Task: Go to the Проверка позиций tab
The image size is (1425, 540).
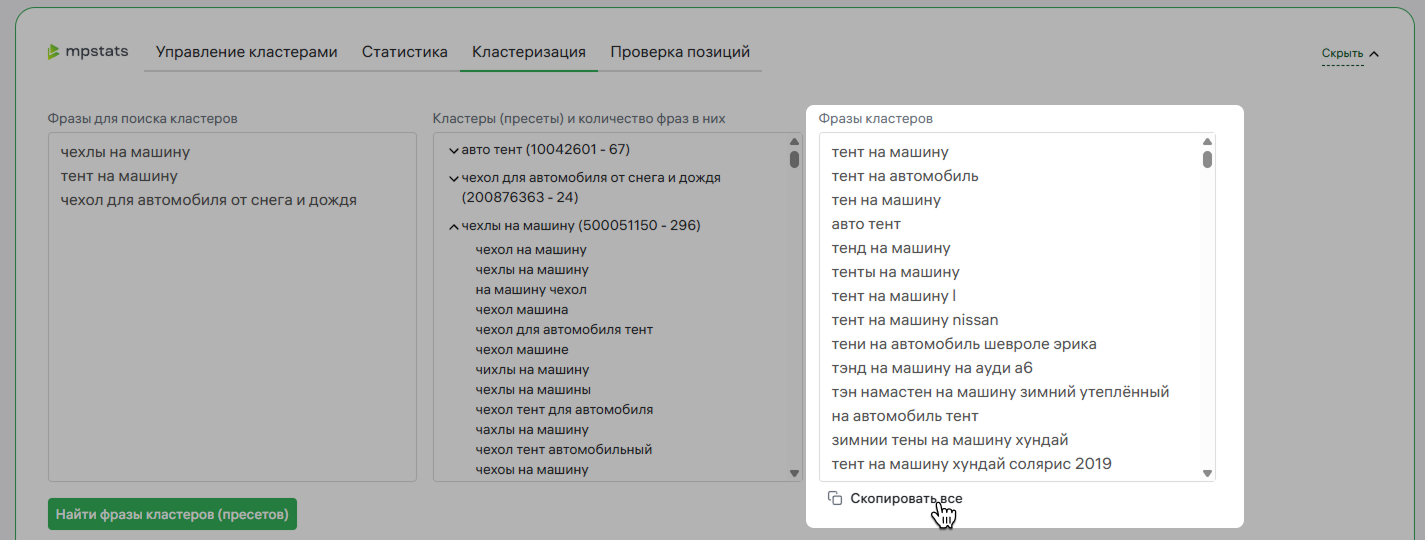Action: pyautogui.click(x=680, y=52)
